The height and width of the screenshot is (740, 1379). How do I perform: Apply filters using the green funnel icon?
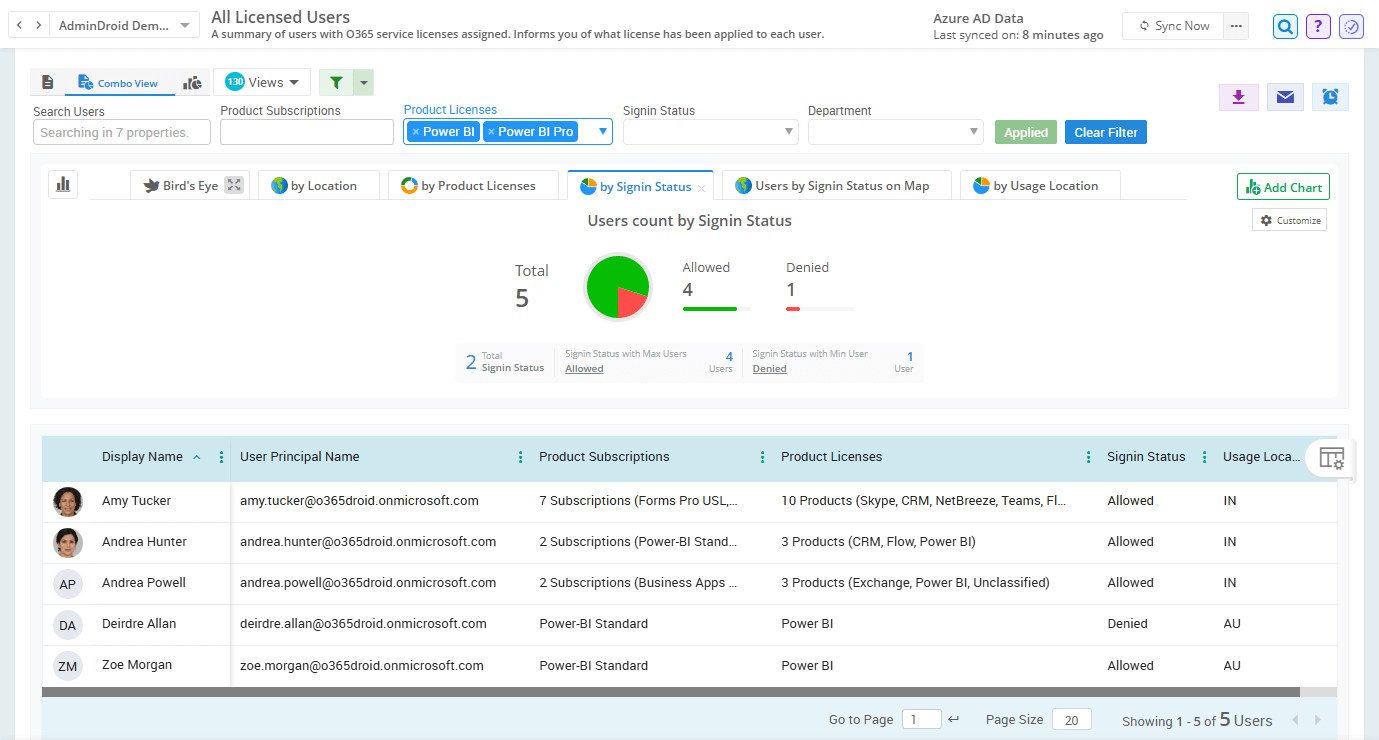point(335,81)
